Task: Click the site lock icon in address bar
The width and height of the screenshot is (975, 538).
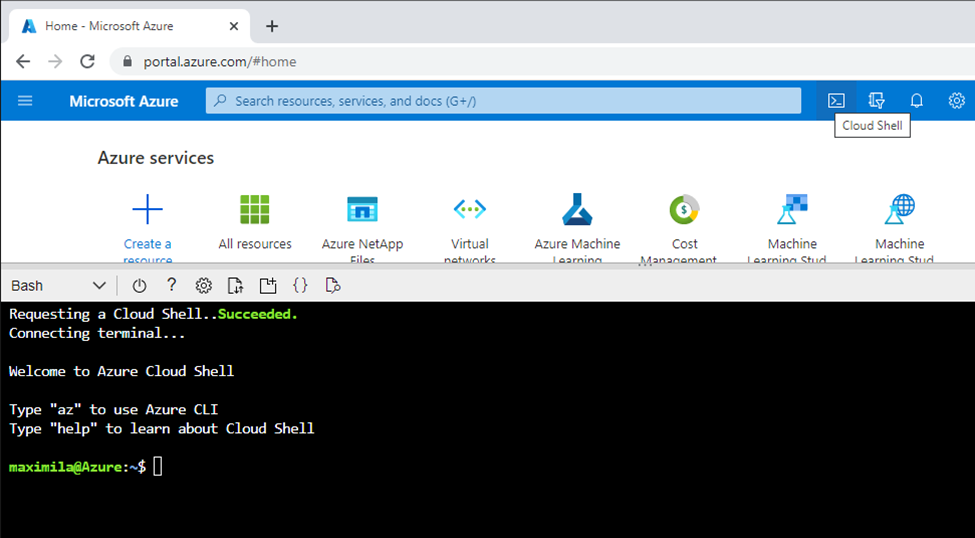Action: (128, 61)
